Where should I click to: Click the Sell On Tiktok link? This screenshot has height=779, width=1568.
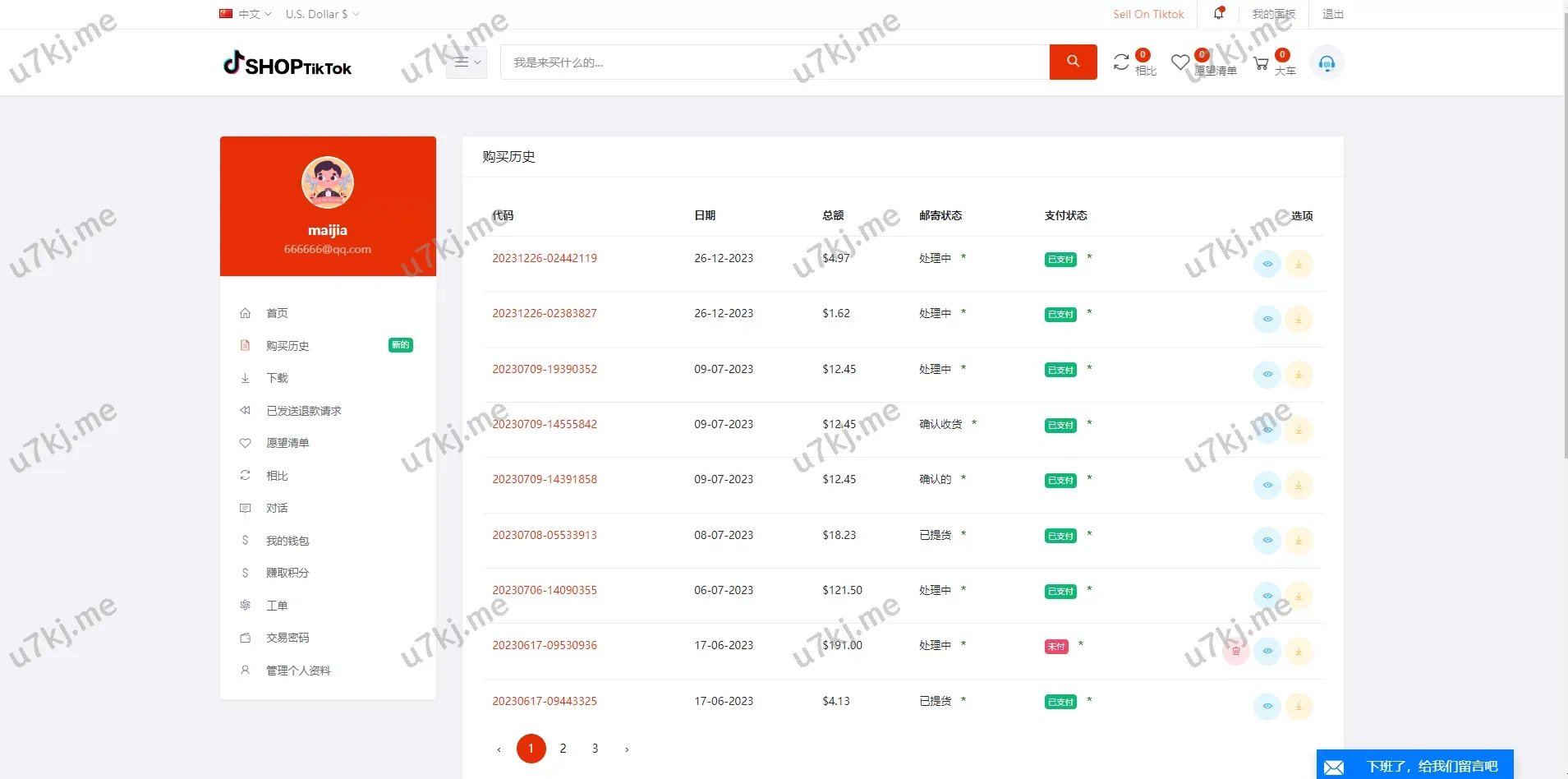[x=1148, y=14]
